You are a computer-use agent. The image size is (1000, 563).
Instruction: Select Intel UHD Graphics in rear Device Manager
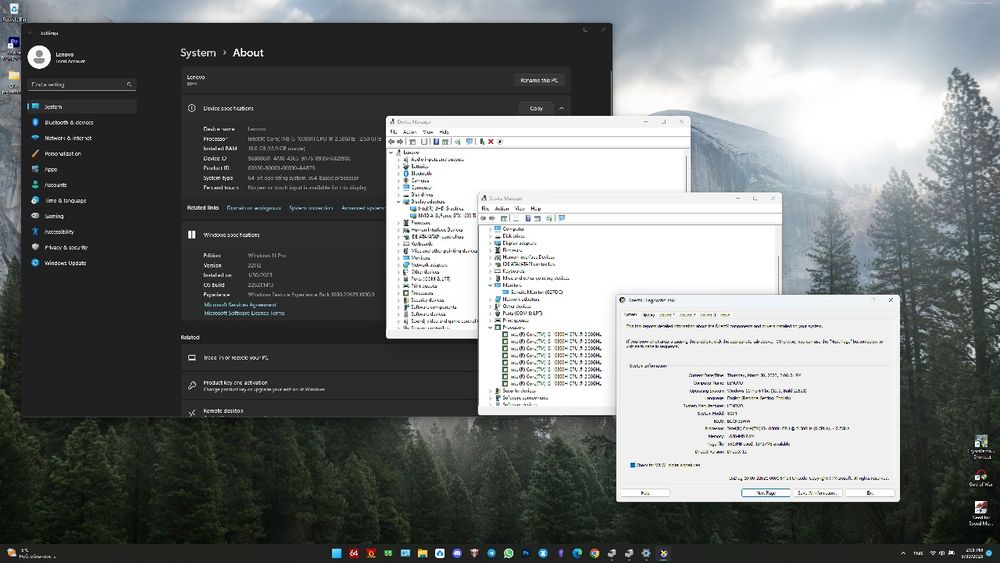[441, 208]
